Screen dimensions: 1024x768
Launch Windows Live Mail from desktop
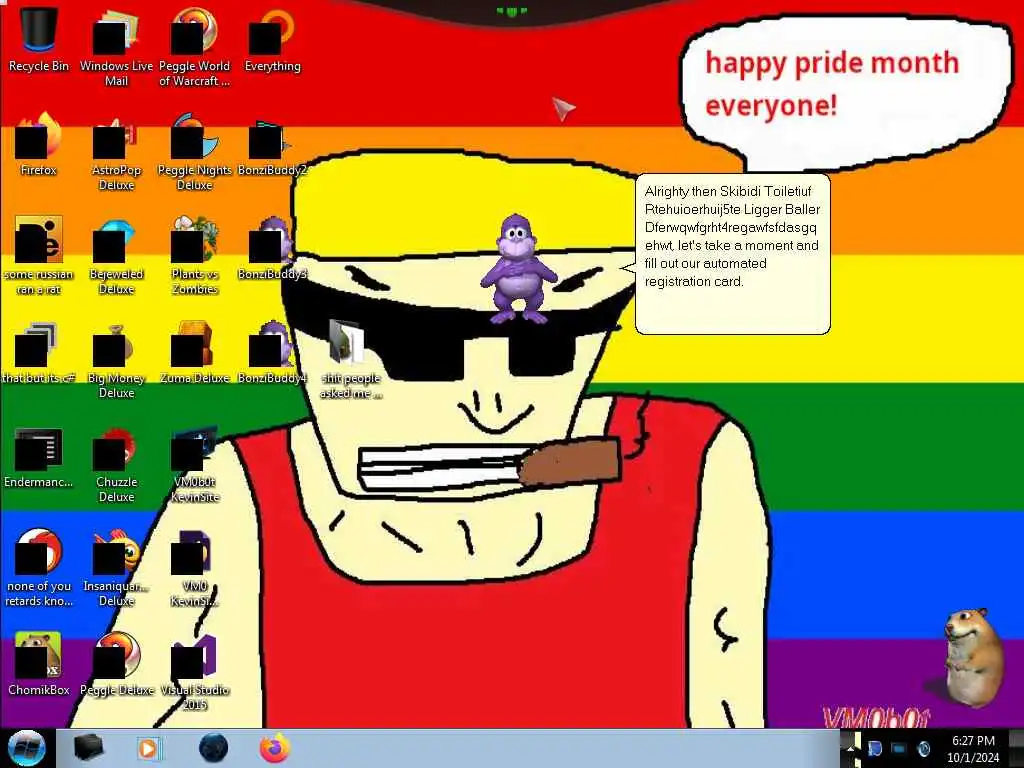coord(116,47)
